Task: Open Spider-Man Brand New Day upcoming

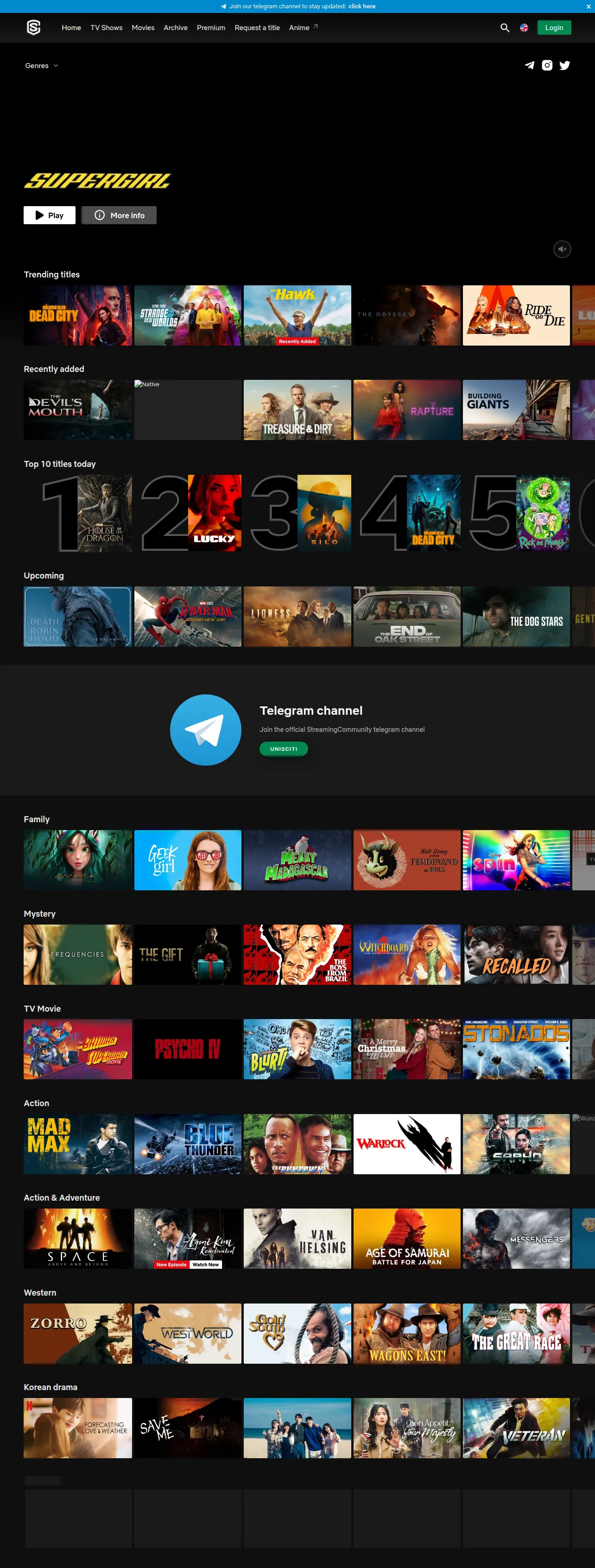Action: [x=188, y=617]
